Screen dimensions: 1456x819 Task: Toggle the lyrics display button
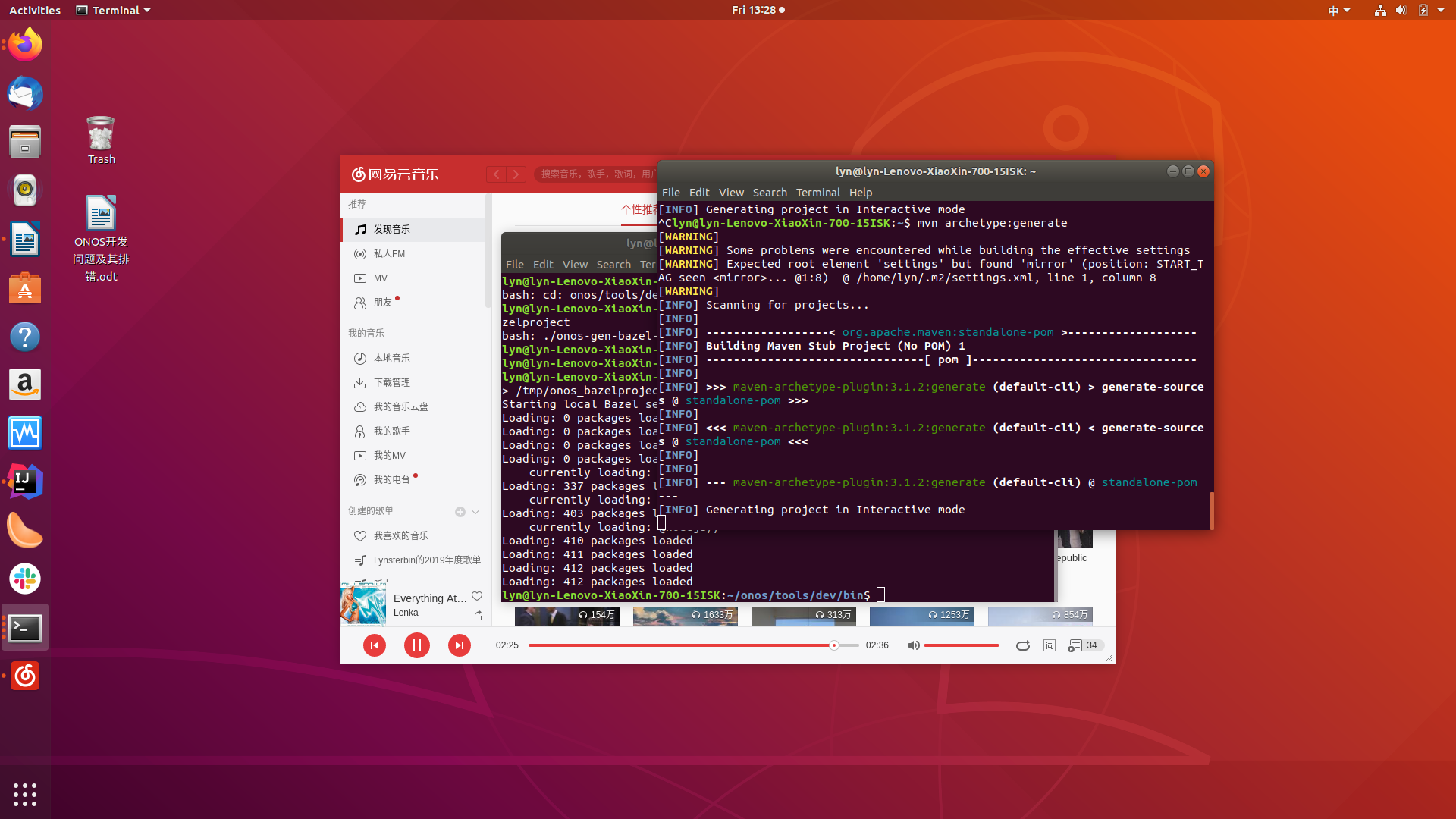tap(1049, 645)
